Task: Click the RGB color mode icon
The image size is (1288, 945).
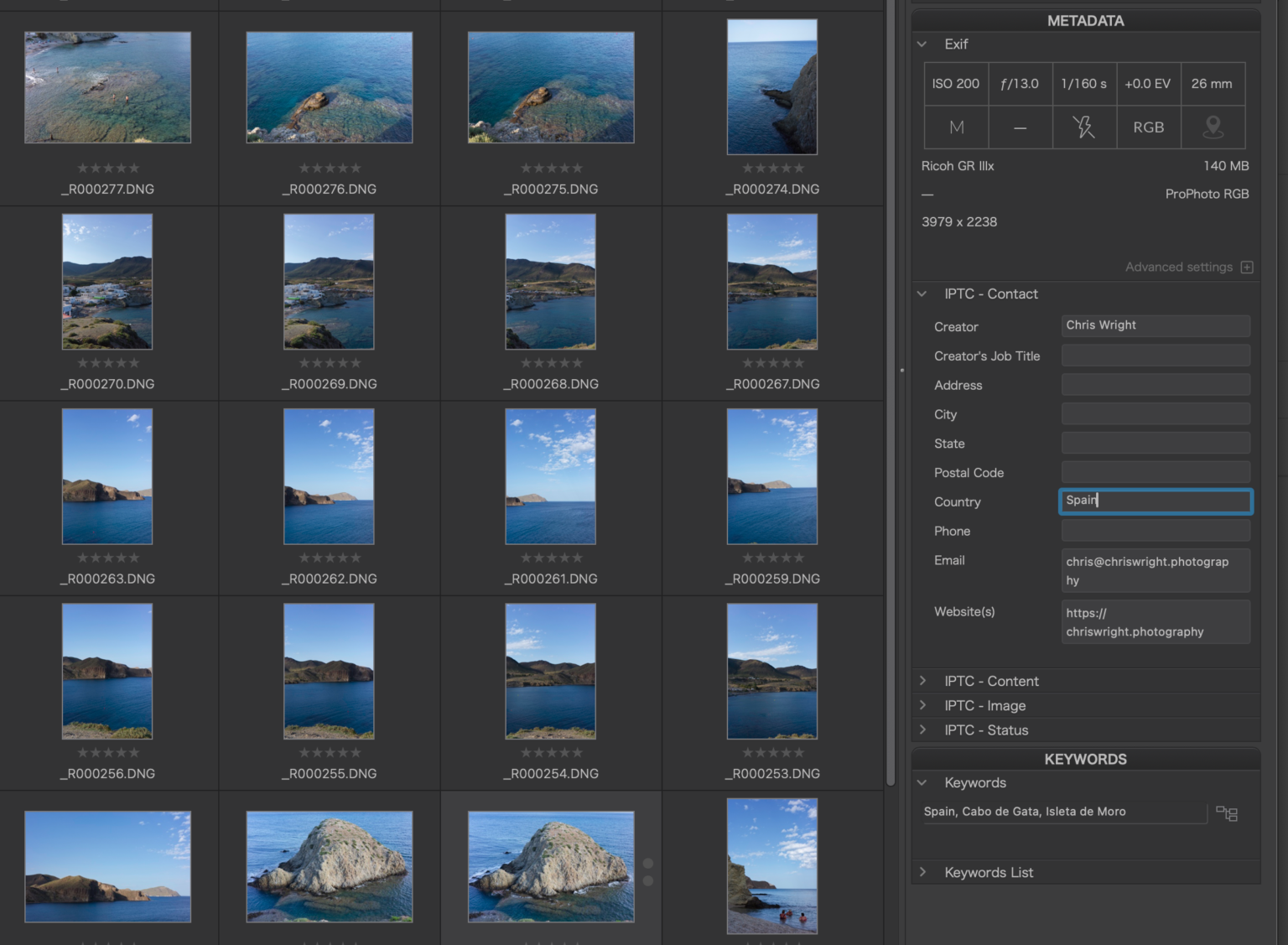Action: 1149,127
